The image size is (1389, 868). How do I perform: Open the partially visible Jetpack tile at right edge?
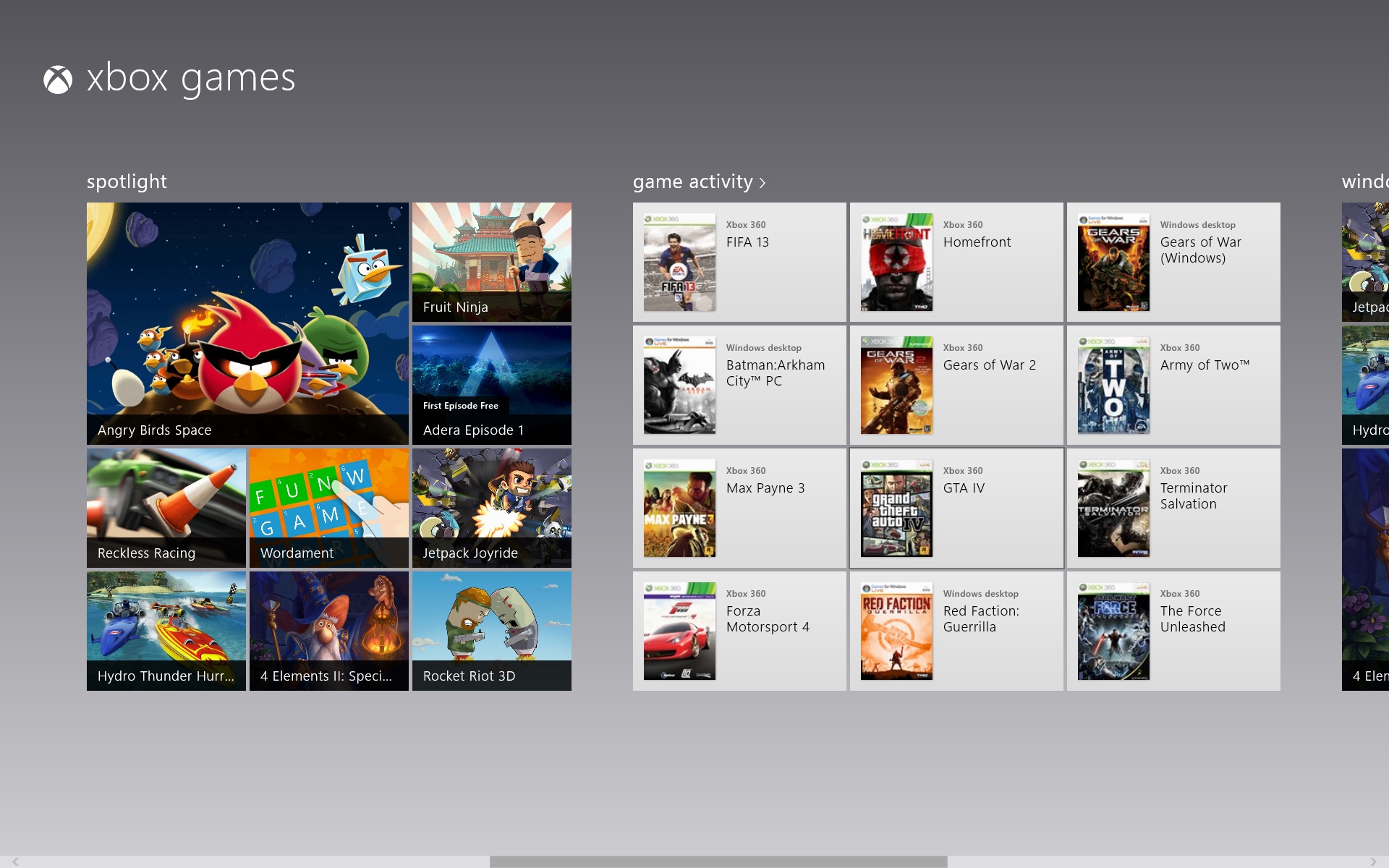click(x=1365, y=262)
